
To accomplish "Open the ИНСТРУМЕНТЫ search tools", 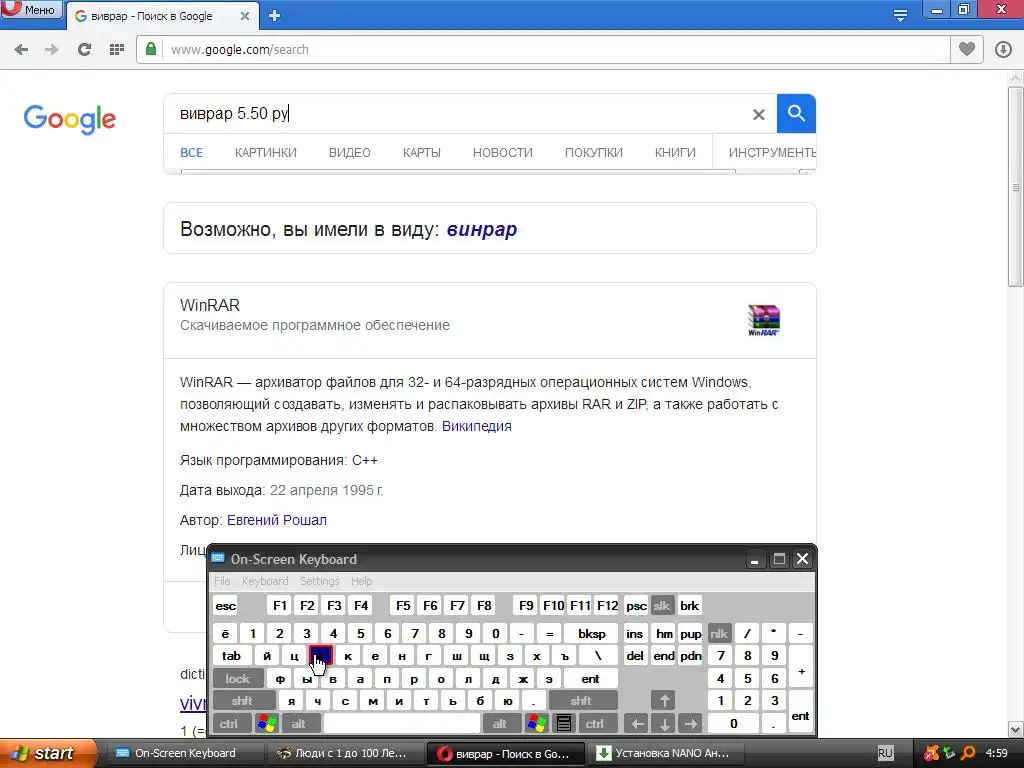I will click(x=772, y=153).
